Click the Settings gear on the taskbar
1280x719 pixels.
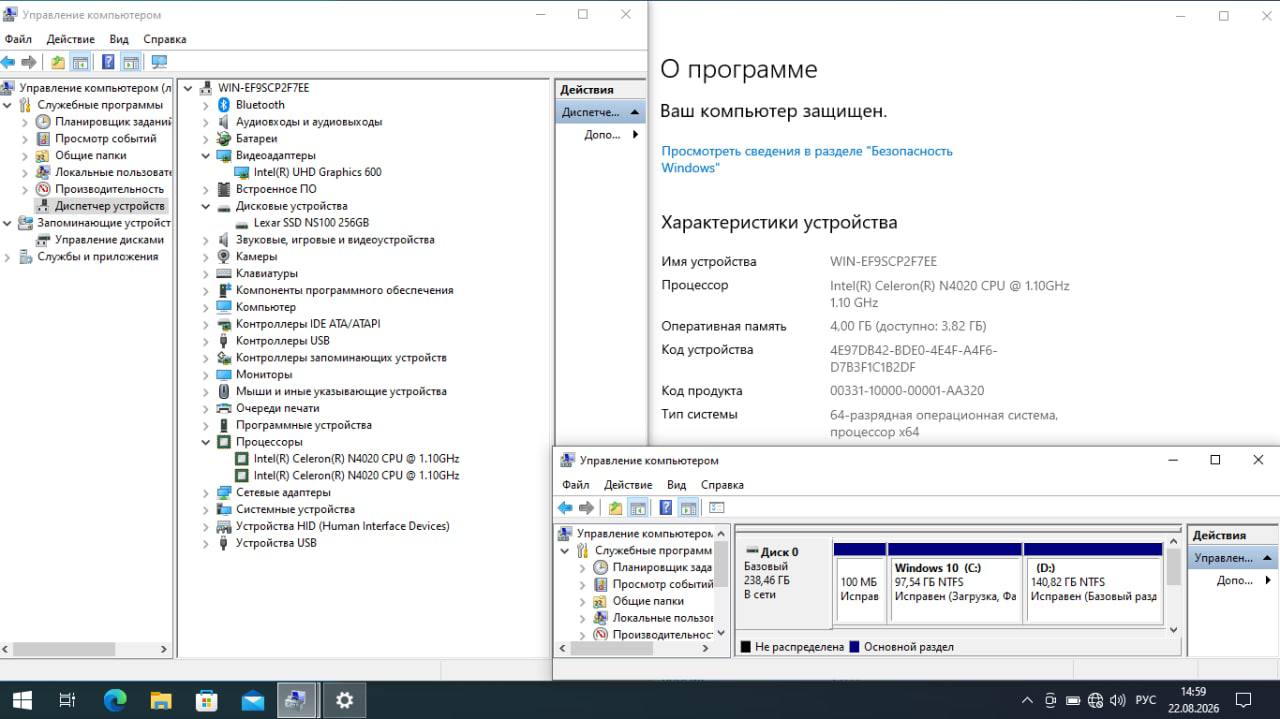(x=345, y=700)
